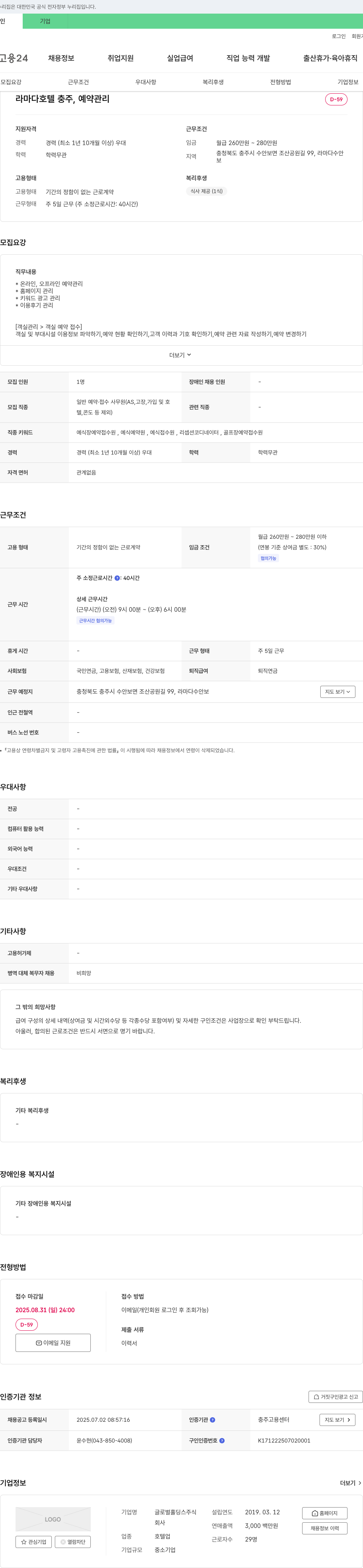Click the registration time 2025.07.02 08:57:16
This screenshot has height=1568, width=363.
coord(103,1420)
